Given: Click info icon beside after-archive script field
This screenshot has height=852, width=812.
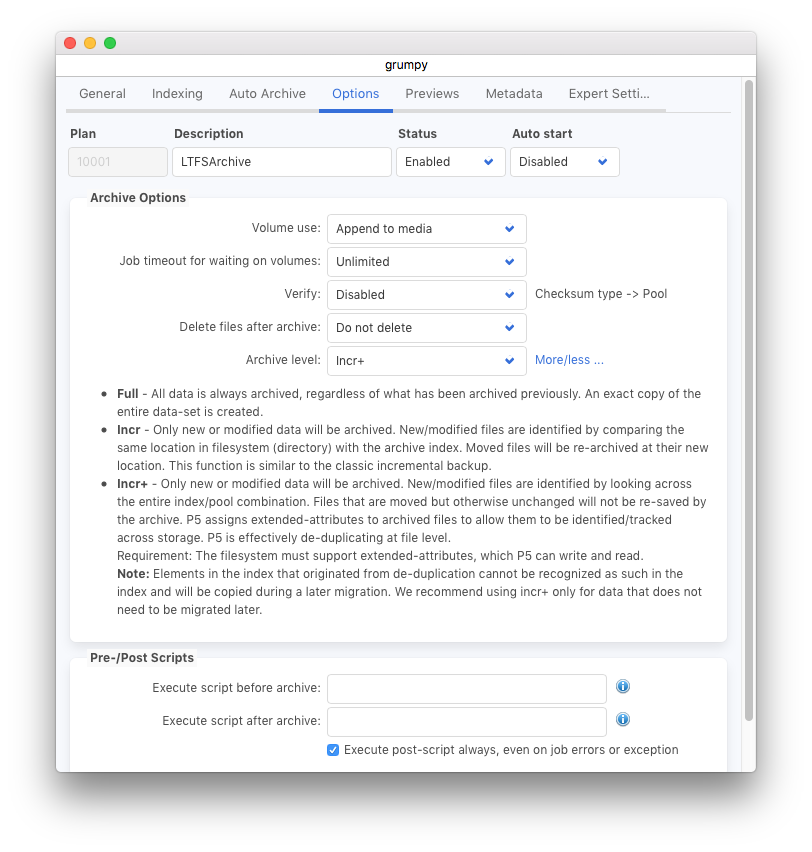Looking at the screenshot, I should pos(622,720).
